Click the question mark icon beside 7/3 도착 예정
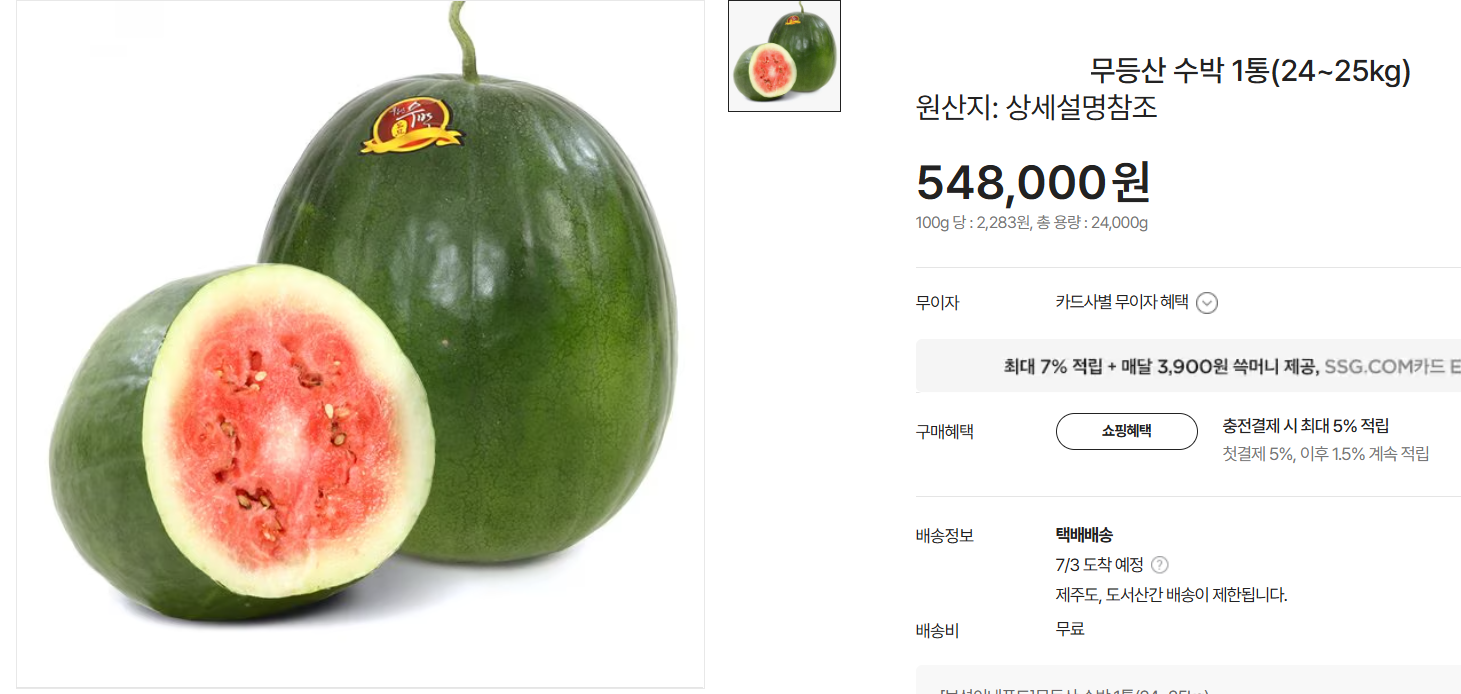The image size is (1461, 694). click(x=1160, y=565)
